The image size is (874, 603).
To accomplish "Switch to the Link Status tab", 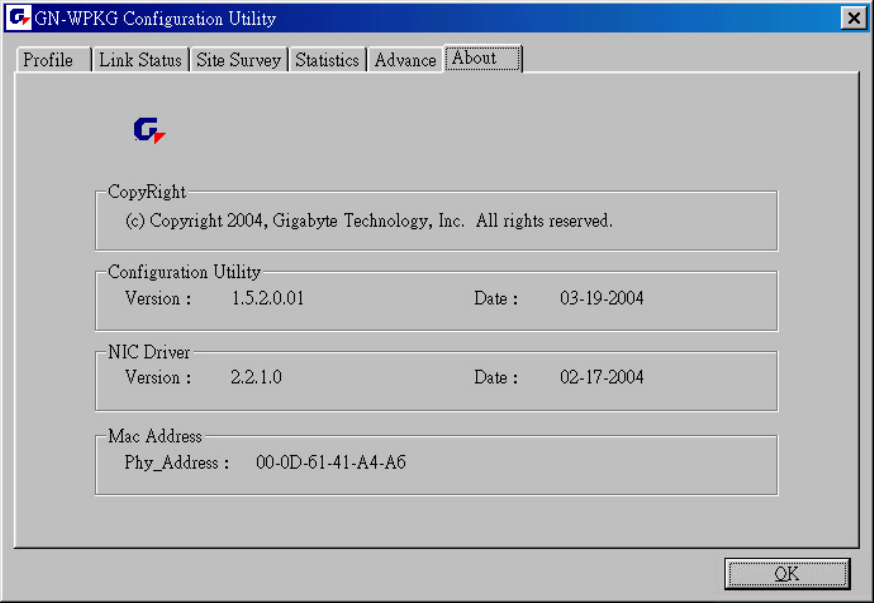I will point(140,60).
